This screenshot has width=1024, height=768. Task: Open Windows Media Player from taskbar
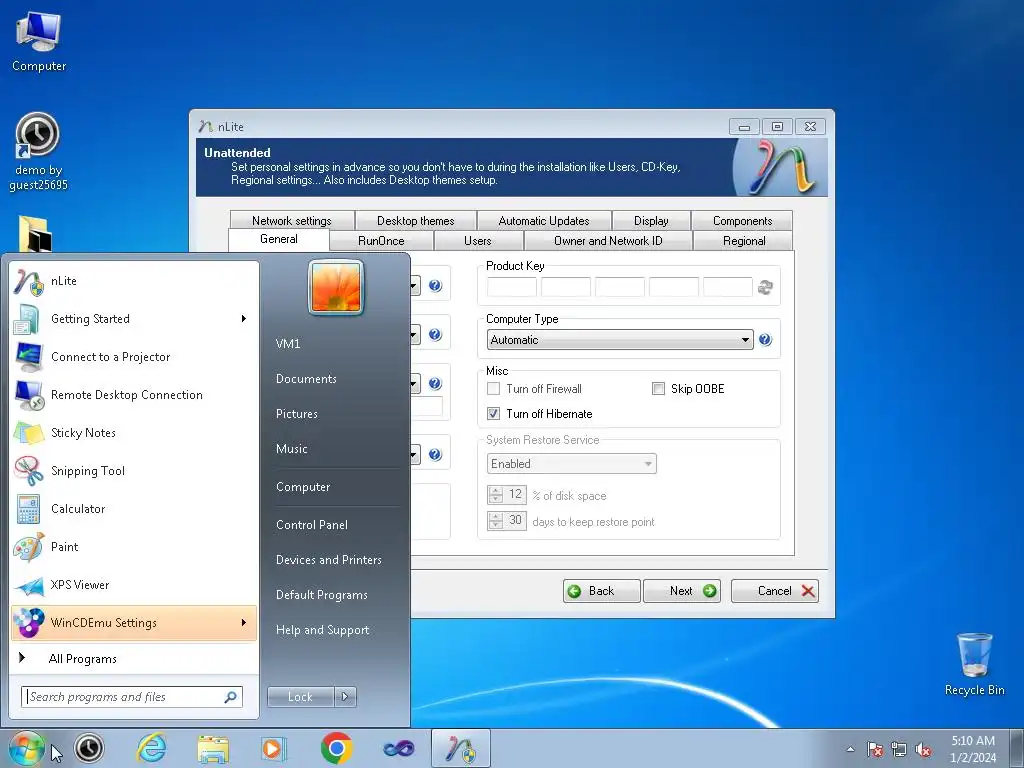tap(274, 748)
